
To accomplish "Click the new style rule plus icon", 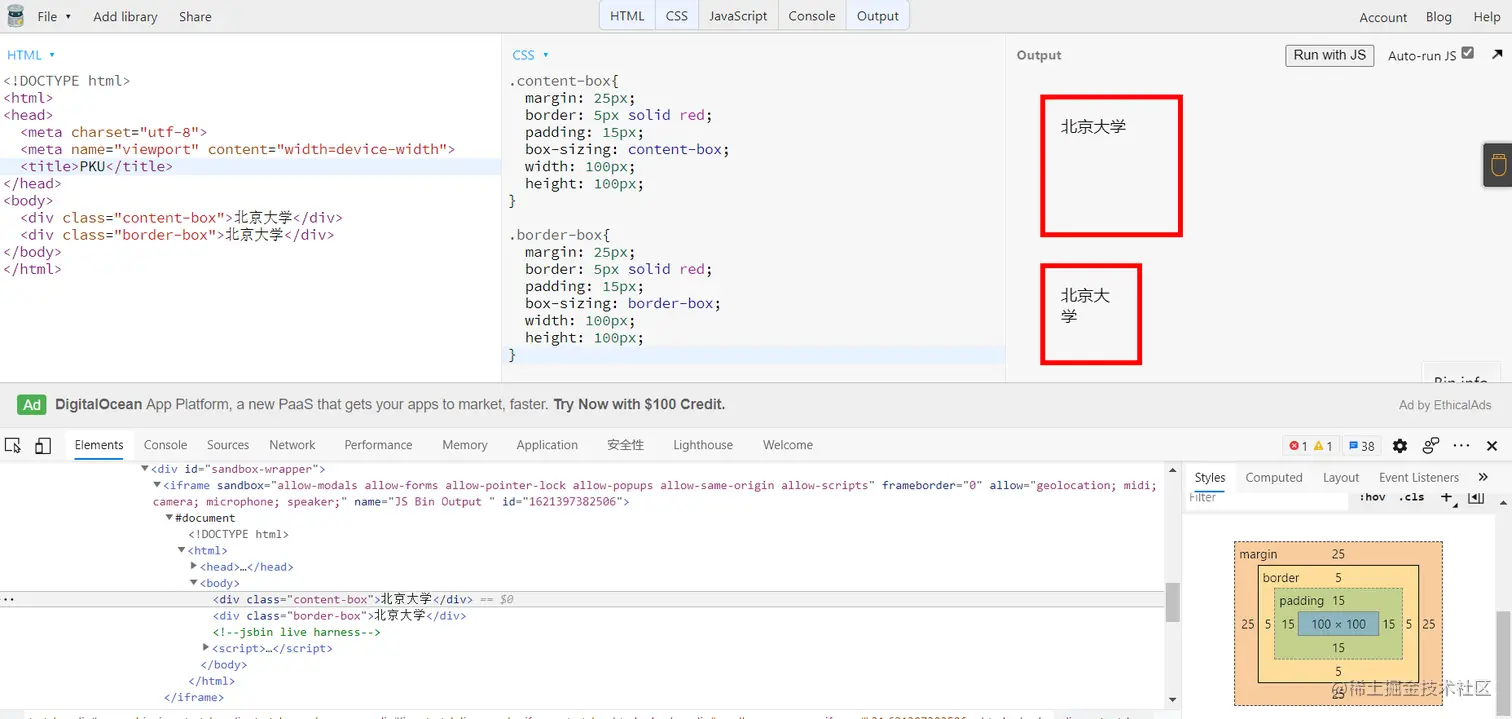I will click(x=1447, y=497).
